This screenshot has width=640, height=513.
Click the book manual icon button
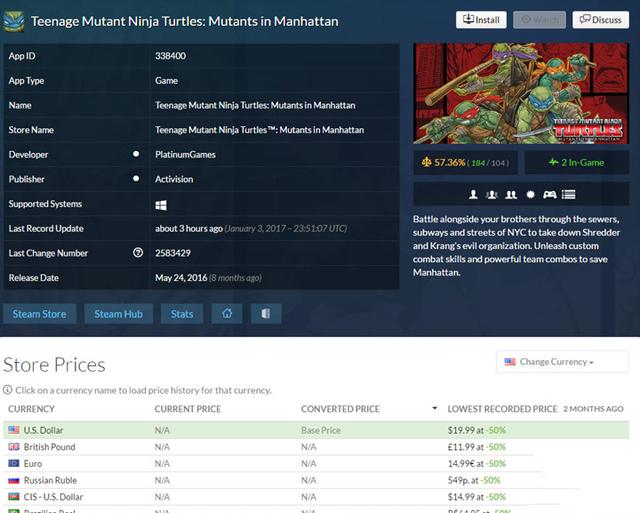(266, 314)
